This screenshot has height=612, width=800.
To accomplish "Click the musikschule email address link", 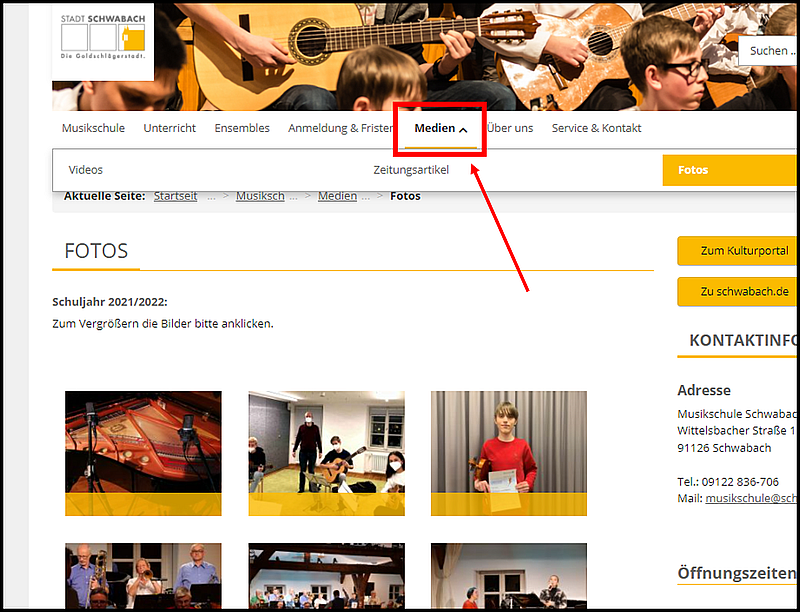I will pyautogui.click(x=750, y=498).
